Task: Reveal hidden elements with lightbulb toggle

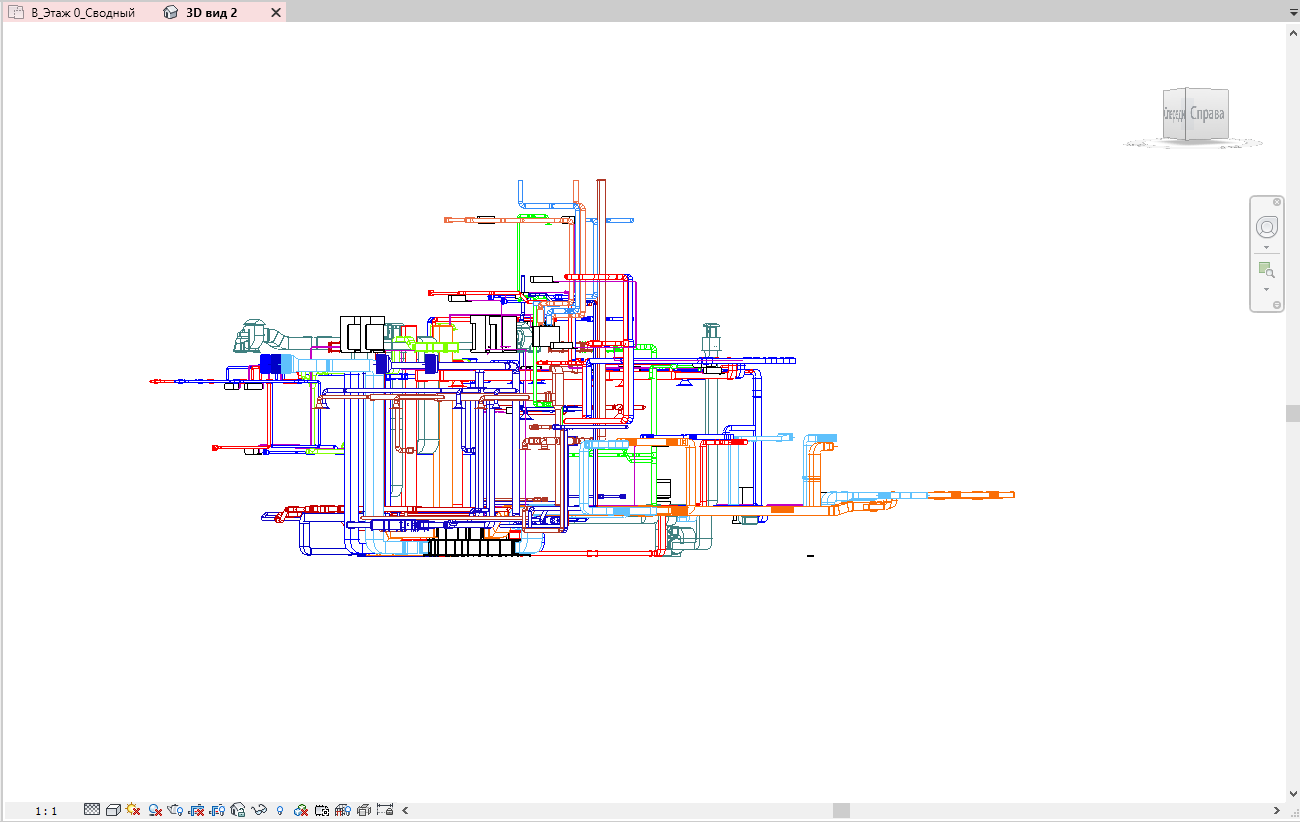Action: 278,810
